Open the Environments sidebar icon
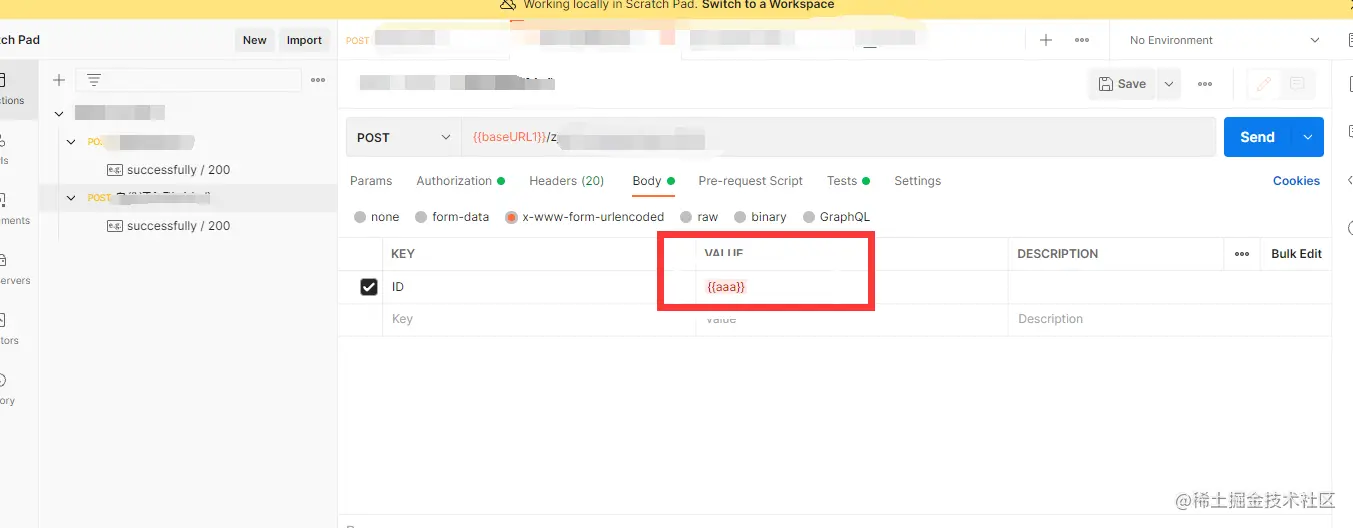The image size is (1353, 528). 12,208
